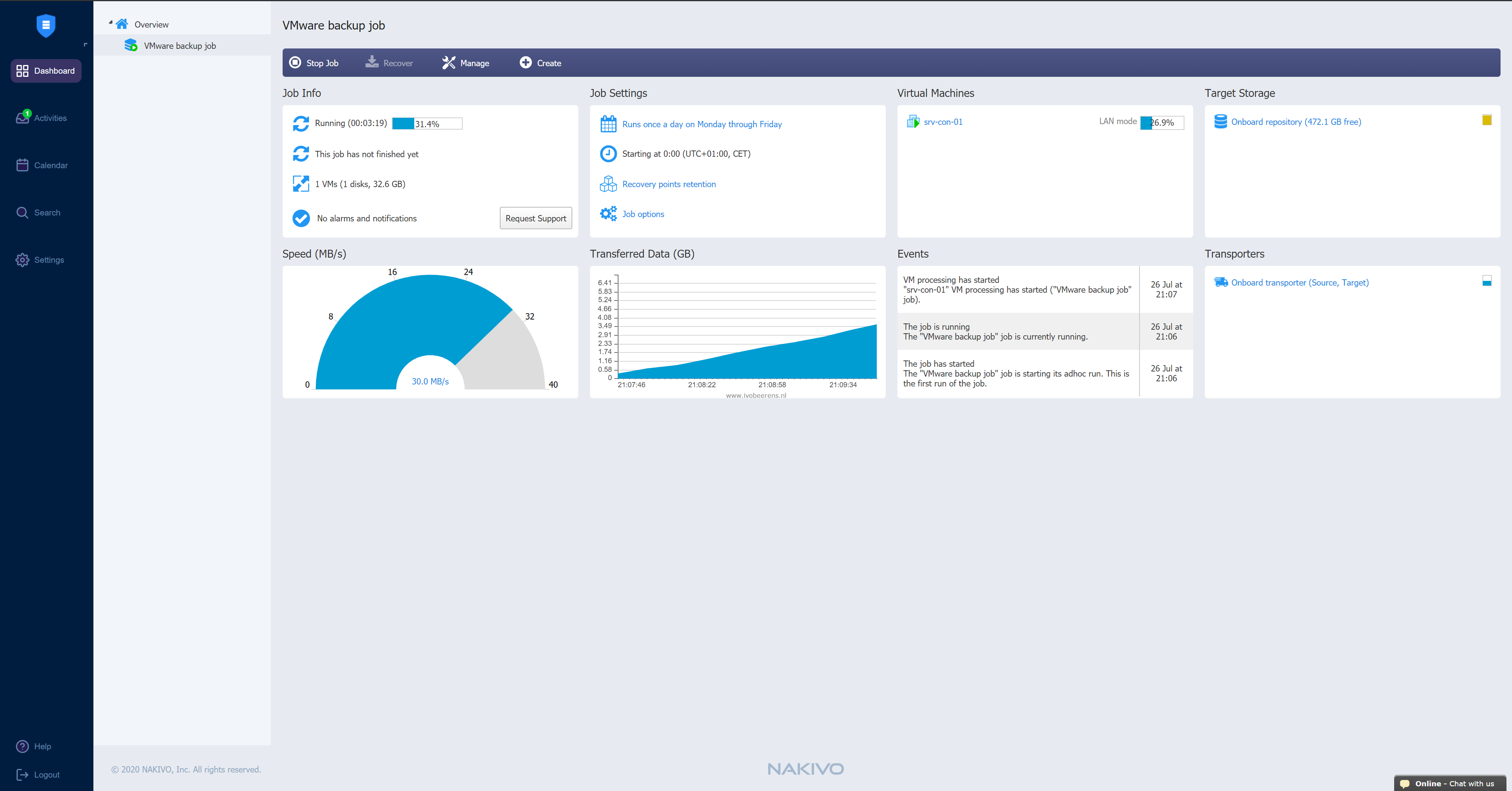Click the schedule calendar icon
Image resolution: width=1512 pixels, height=791 pixels.
click(608, 124)
